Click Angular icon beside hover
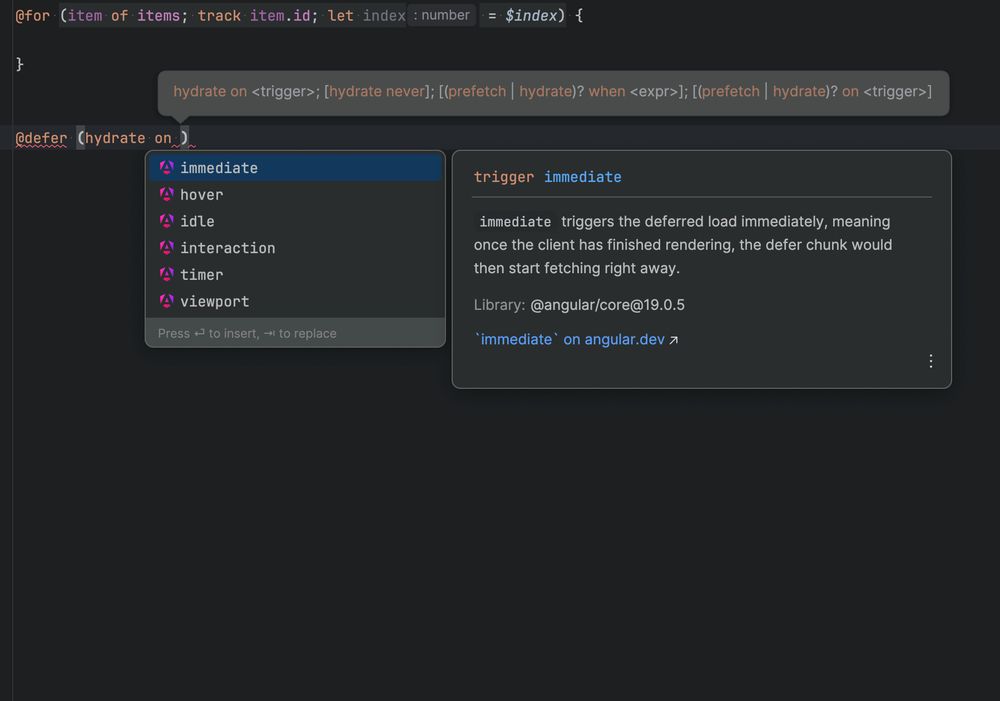Viewport: 1000px width, 701px height. click(166, 194)
